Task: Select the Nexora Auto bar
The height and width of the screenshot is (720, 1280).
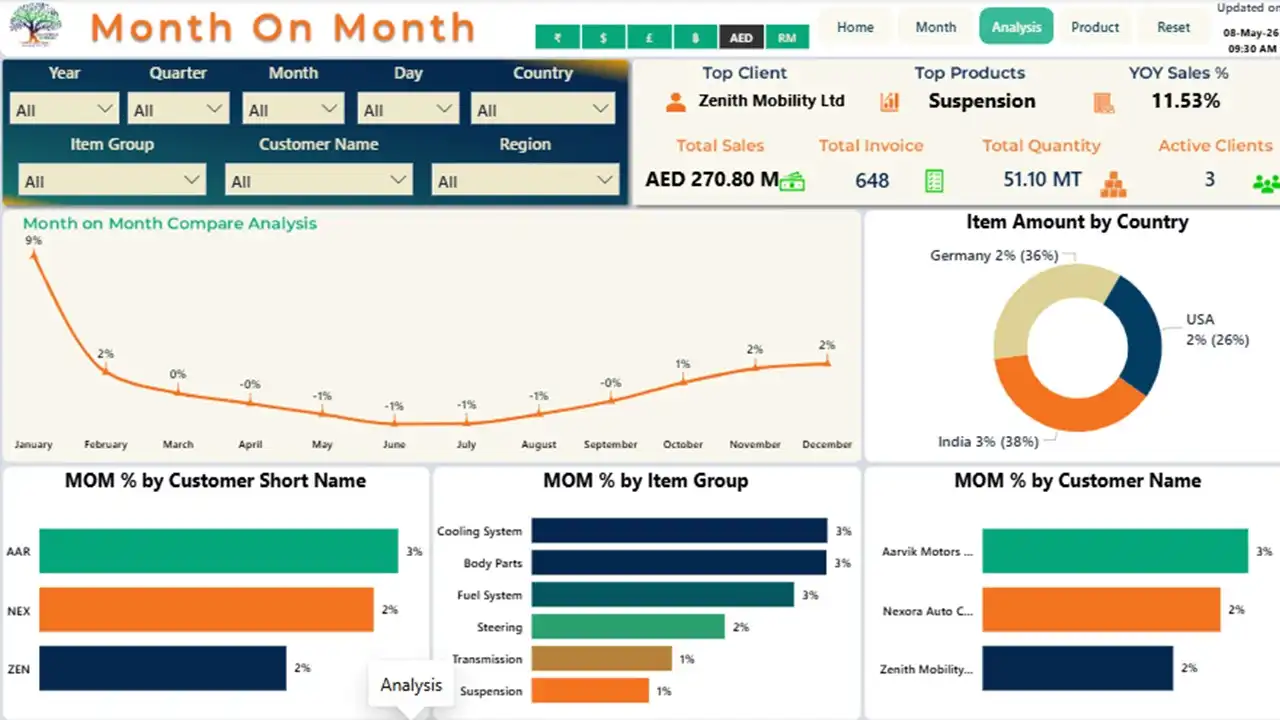Action: click(1101, 609)
